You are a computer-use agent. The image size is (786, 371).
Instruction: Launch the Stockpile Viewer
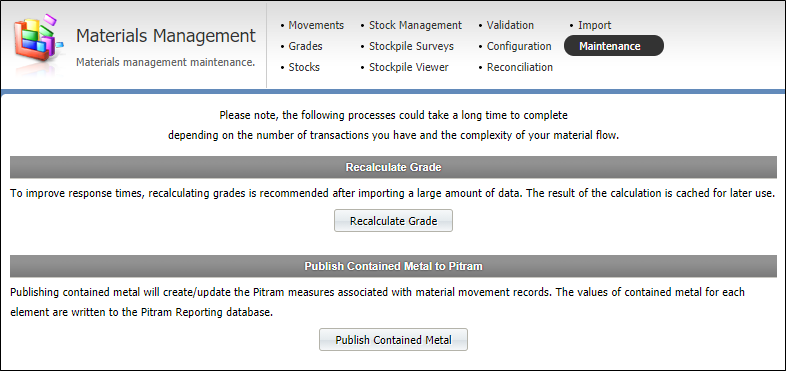pyautogui.click(x=409, y=67)
